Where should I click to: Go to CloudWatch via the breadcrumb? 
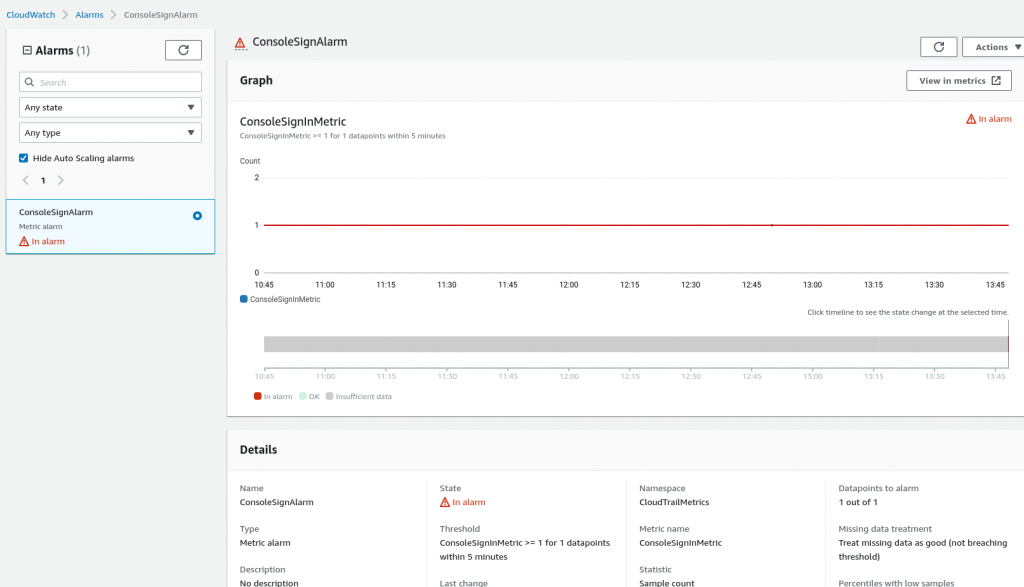coord(30,15)
